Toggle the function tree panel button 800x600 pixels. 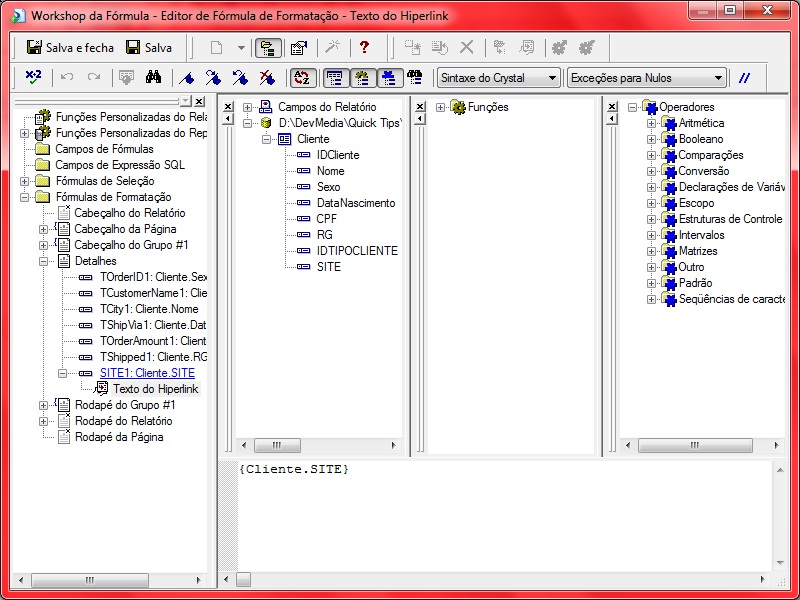click(x=361, y=77)
